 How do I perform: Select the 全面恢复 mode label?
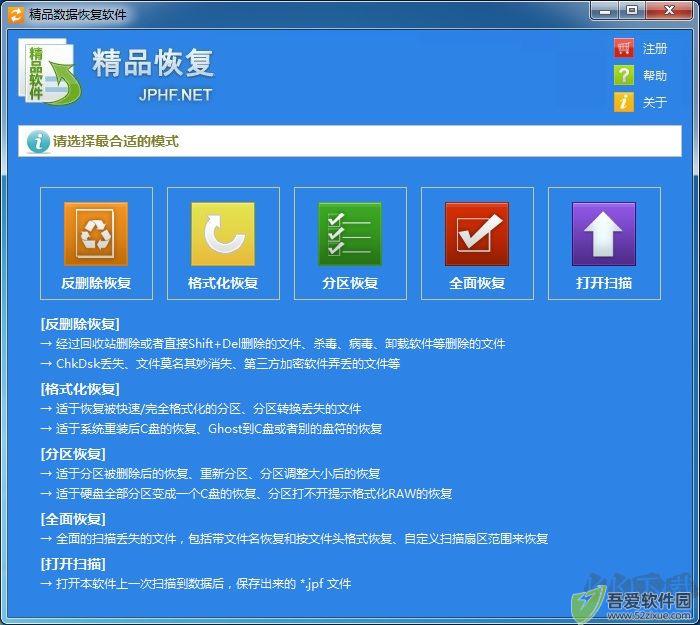click(477, 283)
